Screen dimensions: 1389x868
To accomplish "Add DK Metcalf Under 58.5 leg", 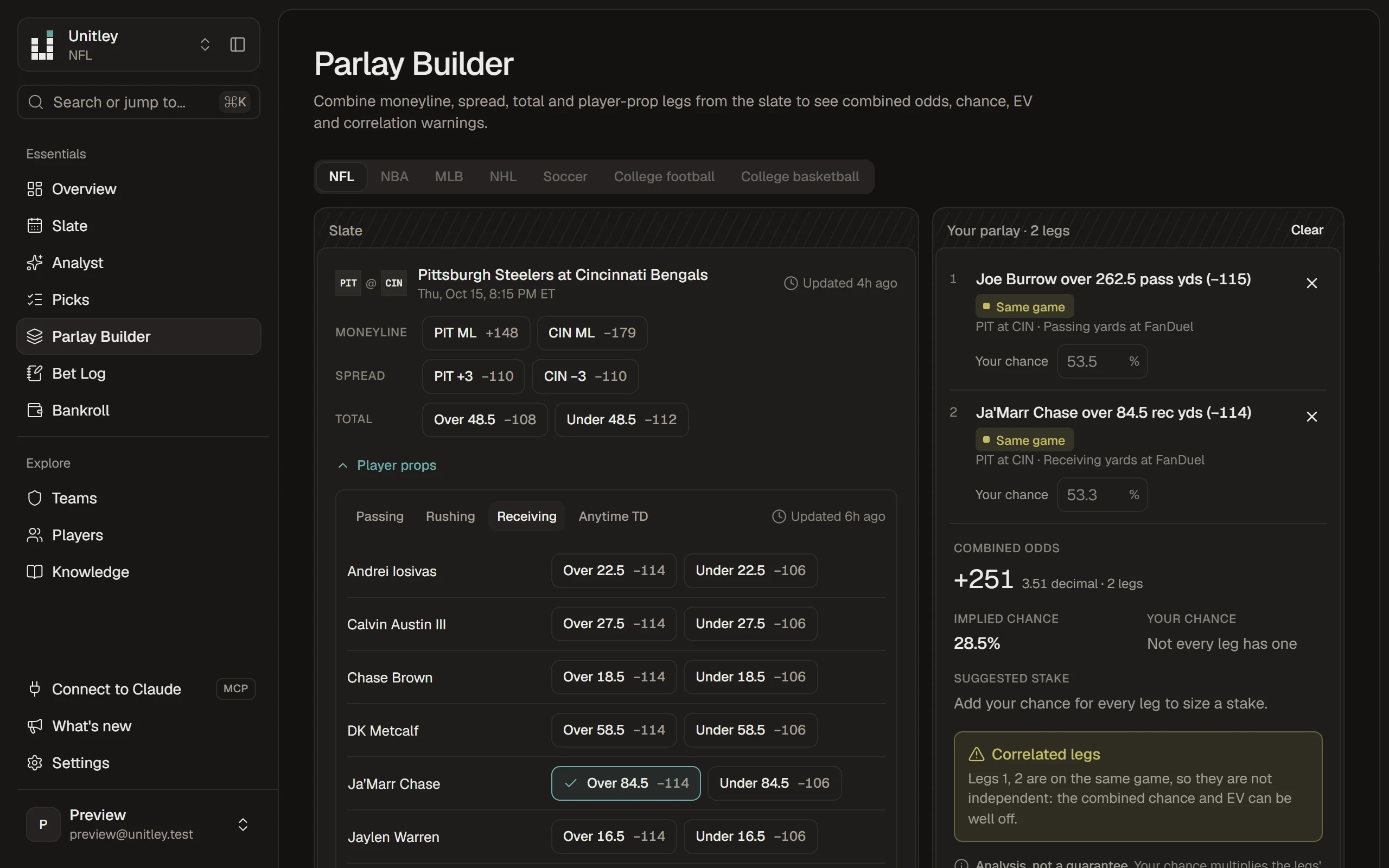I will pos(750,730).
